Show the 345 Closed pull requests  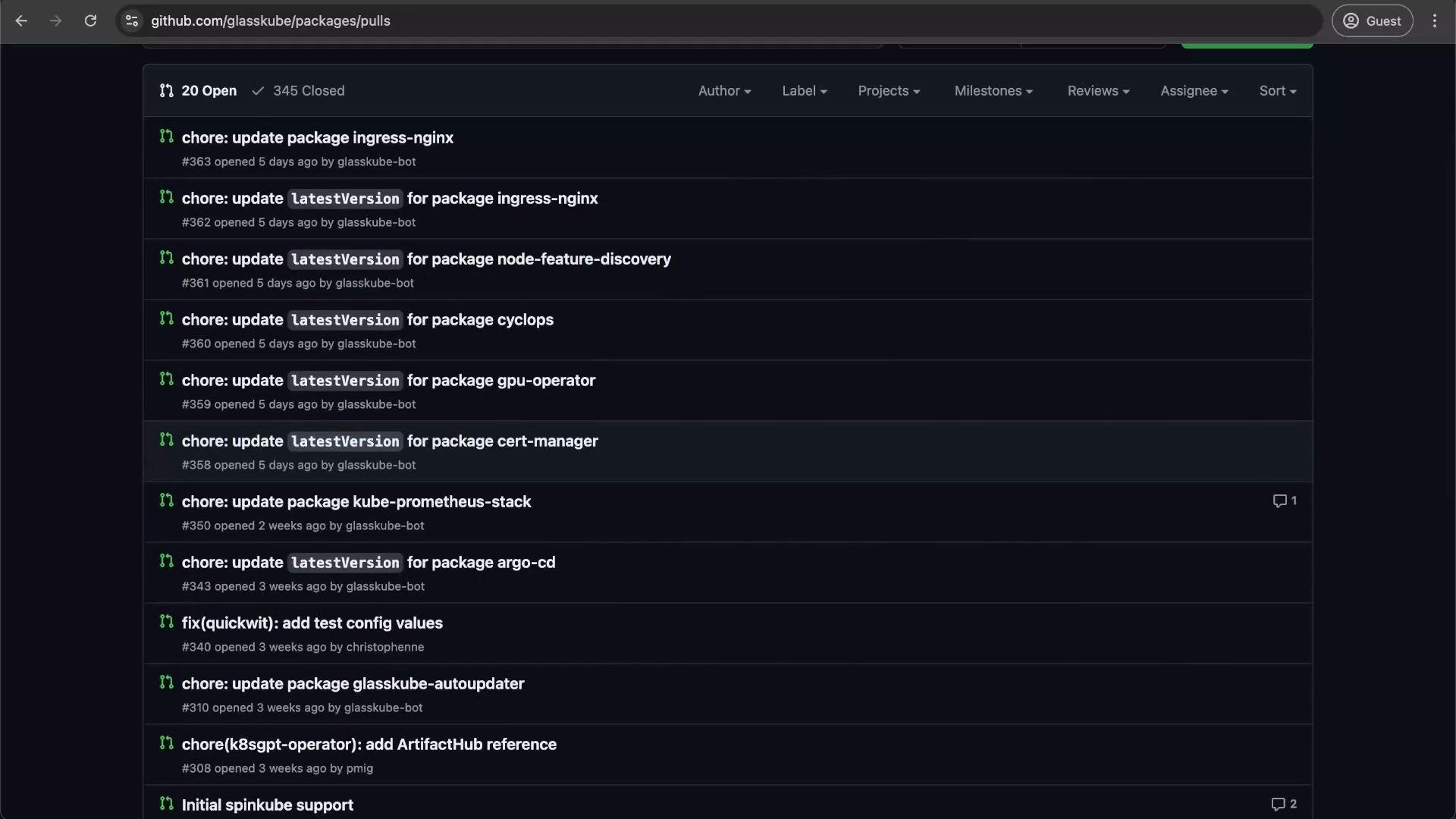(x=298, y=91)
